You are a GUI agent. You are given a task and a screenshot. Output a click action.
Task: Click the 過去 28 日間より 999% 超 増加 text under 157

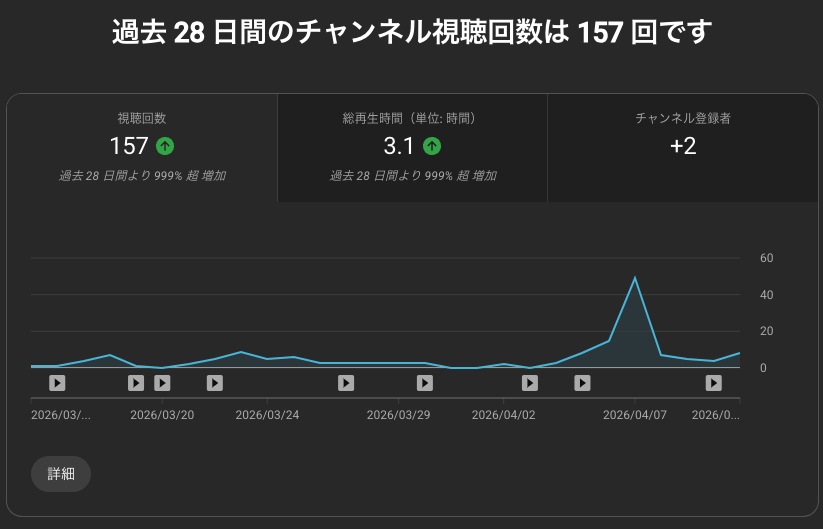142,176
